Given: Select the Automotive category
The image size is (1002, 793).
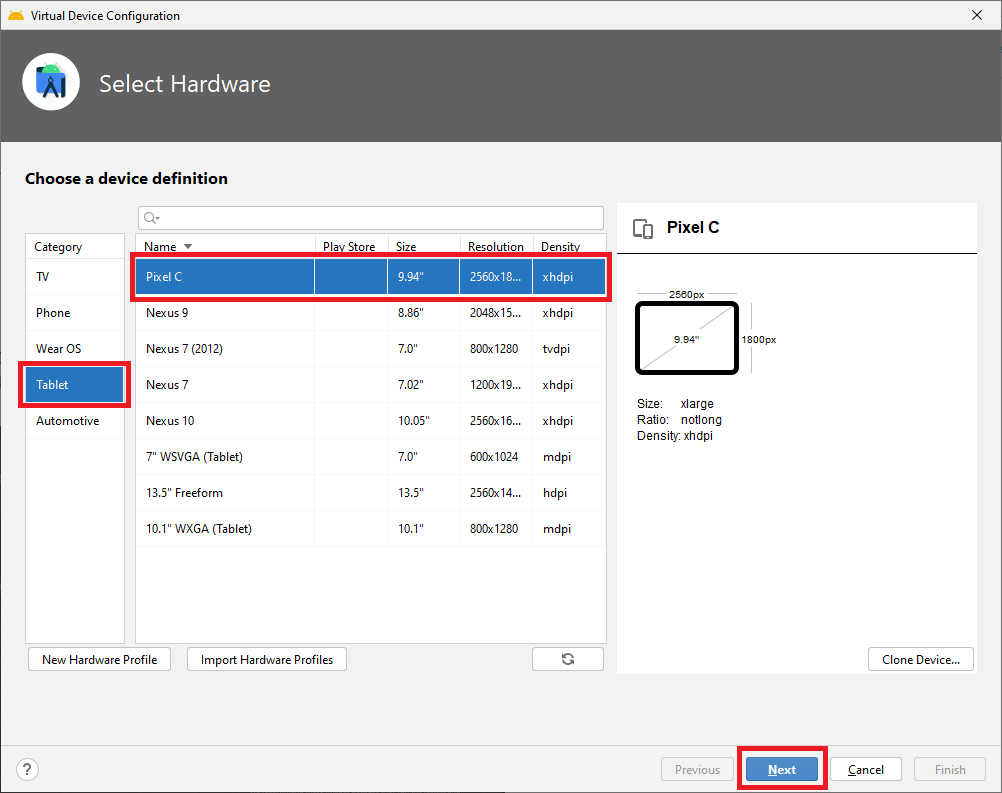Looking at the screenshot, I should (75, 420).
